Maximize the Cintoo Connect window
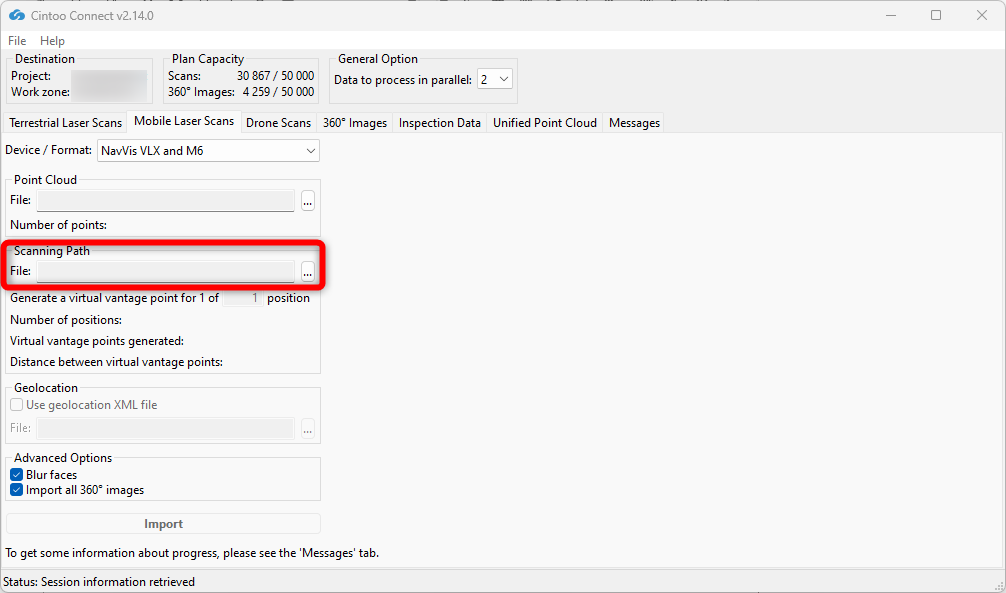This screenshot has width=1006, height=593. point(936,15)
